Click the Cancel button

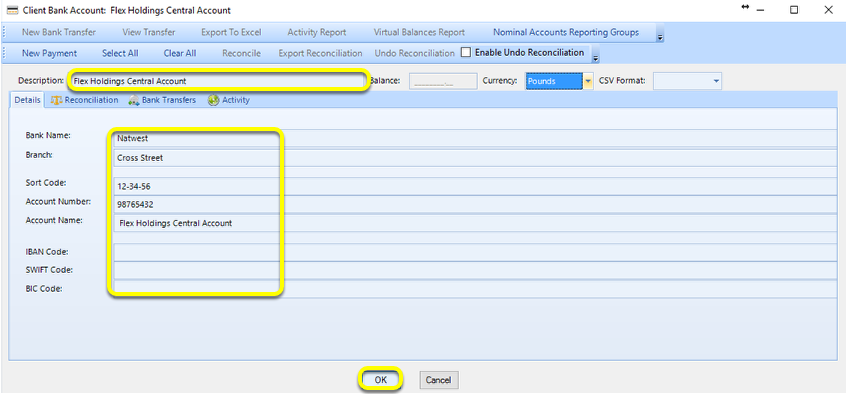pyautogui.click(x=439, y=380)
